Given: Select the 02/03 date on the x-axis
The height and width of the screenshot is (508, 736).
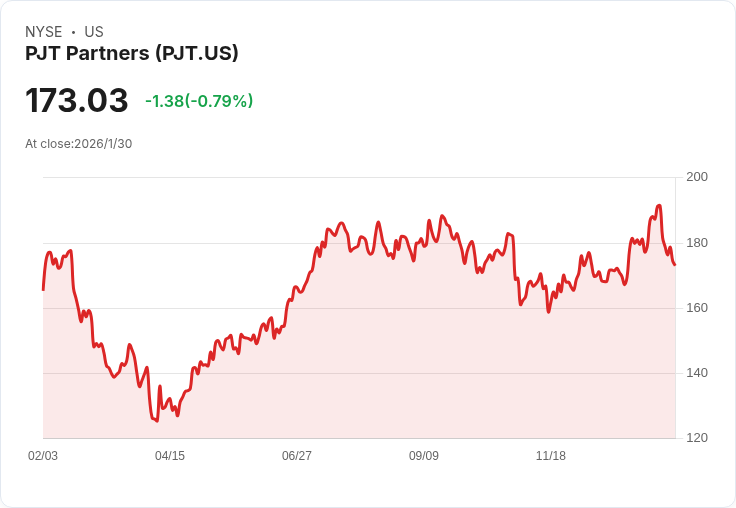Looking at the screenshot, I should point(43,456).
